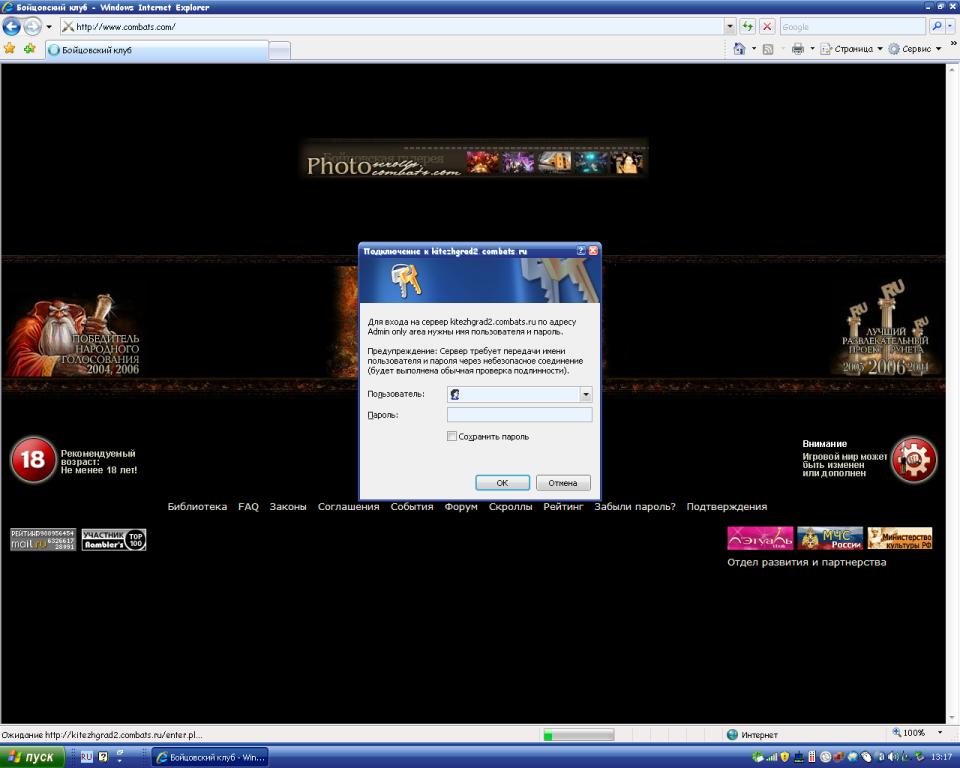Open the Страница menu
Image resolution: width=960 pixels, height=768 pixels.
[x=852, y=49]
